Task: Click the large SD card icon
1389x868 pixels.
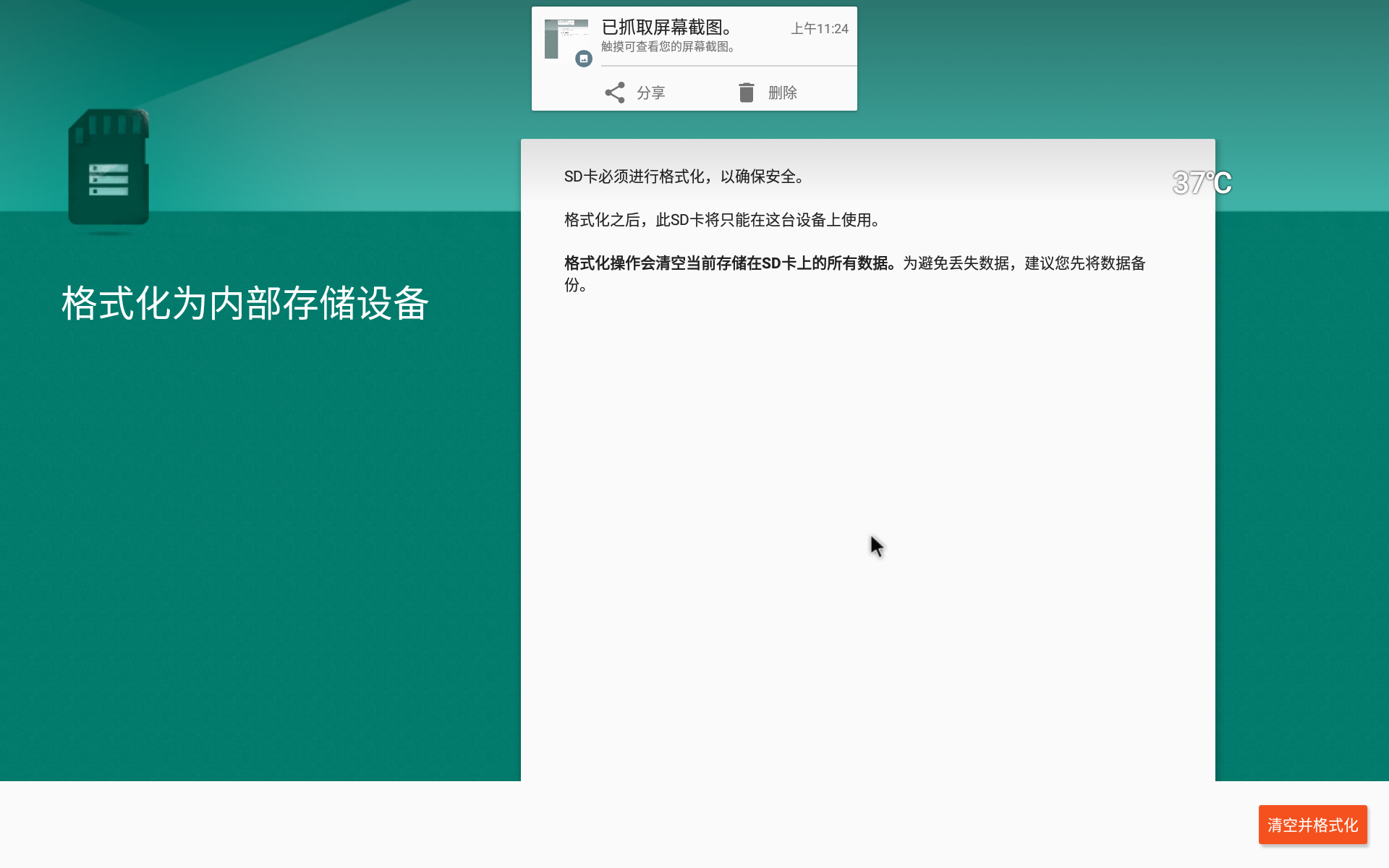Action: click(109, 168)
